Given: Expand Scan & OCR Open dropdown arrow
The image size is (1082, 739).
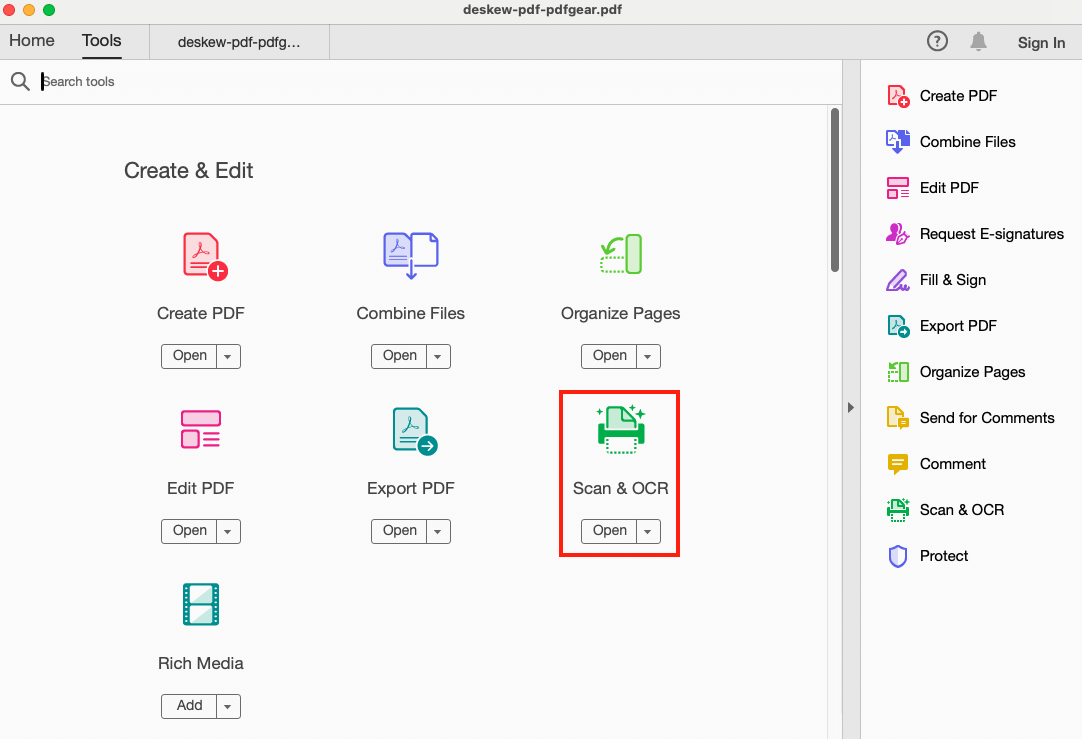Looking at the screenshot, I should (x=648, y=532).
